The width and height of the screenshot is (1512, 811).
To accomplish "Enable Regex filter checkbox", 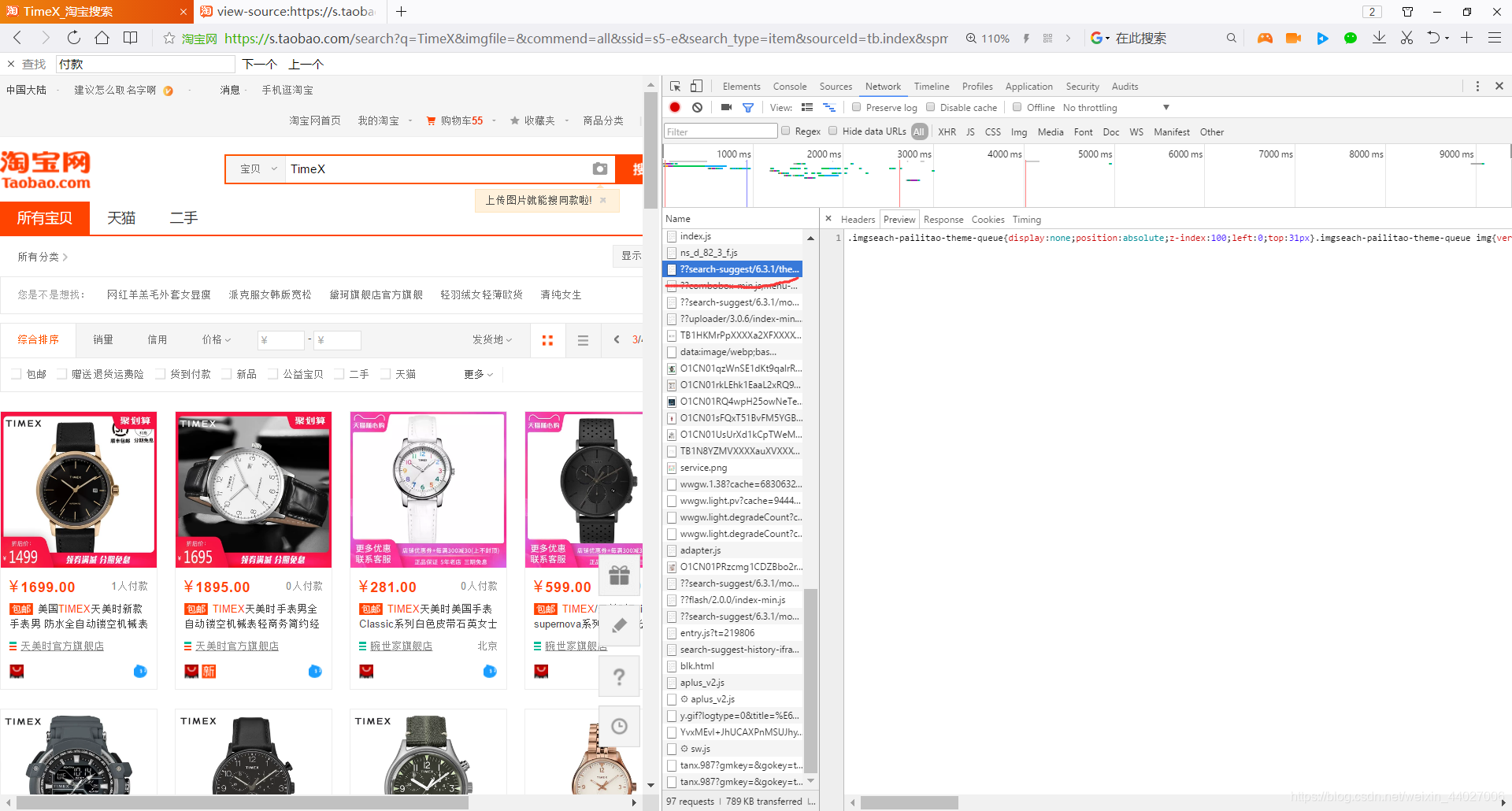I will coord(785,131).
